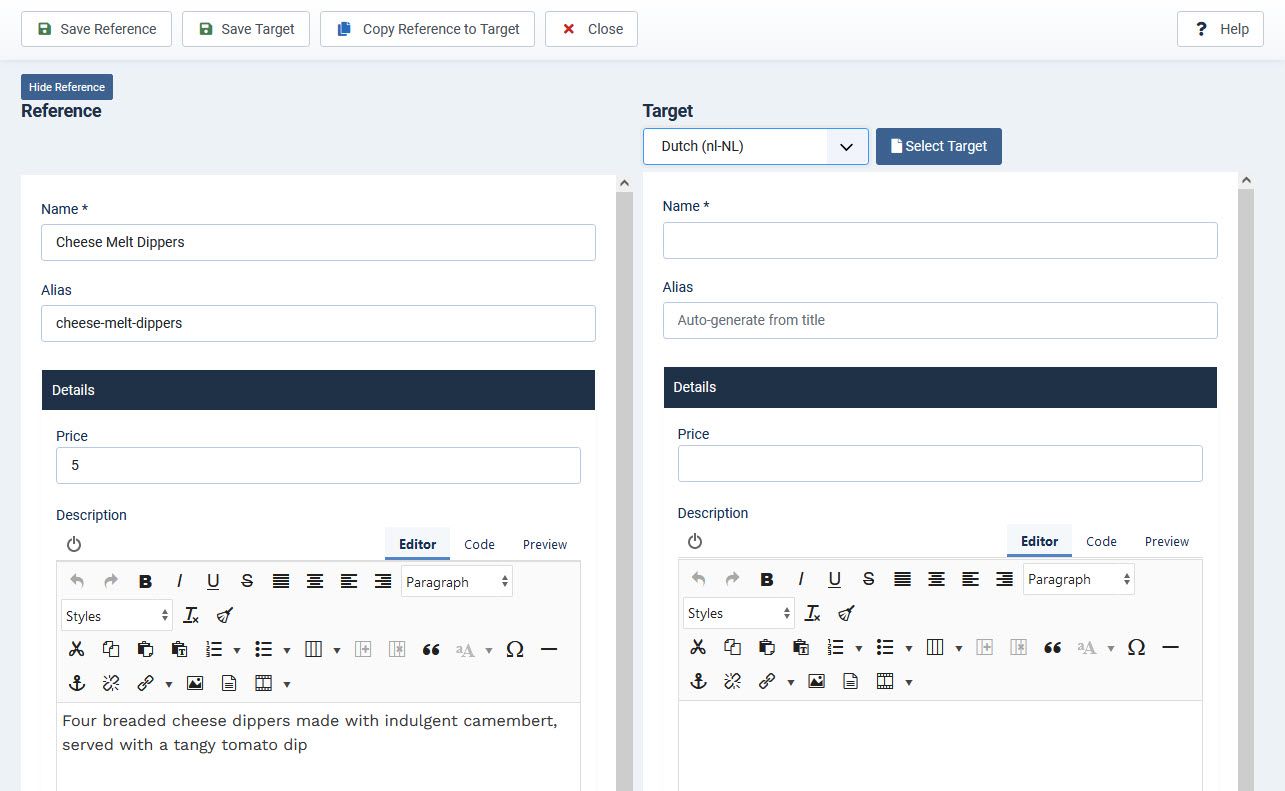
Task: Click the anchor icon in Target editor toolbar
Action: [698, 681]
